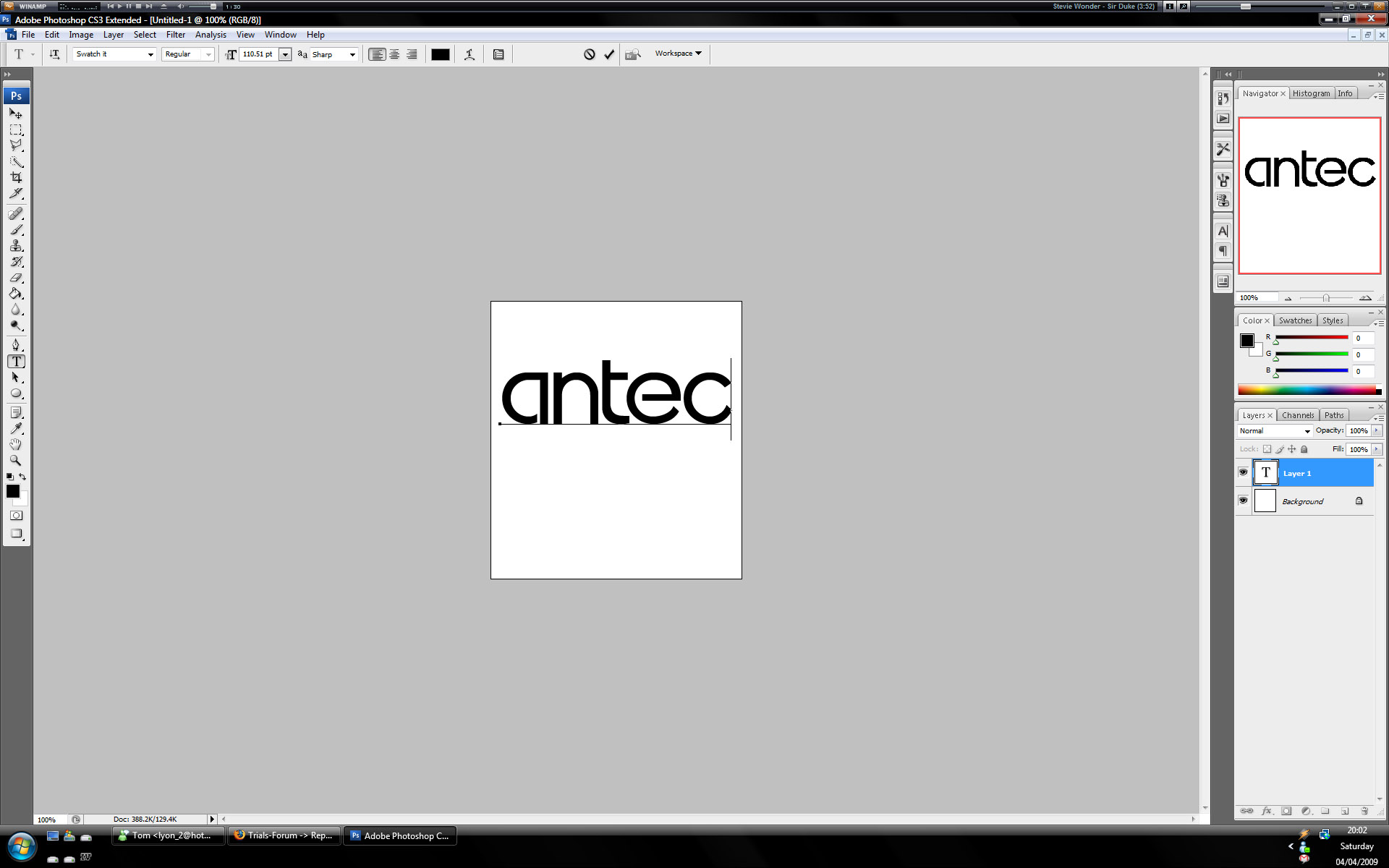Switch to the Paths tab

click(x=1334, y=415)
